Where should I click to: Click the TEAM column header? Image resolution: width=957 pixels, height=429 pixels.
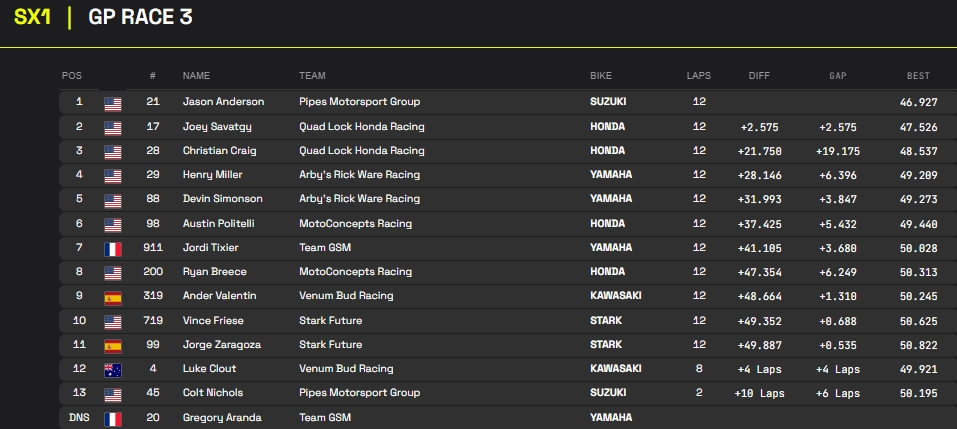312,76
